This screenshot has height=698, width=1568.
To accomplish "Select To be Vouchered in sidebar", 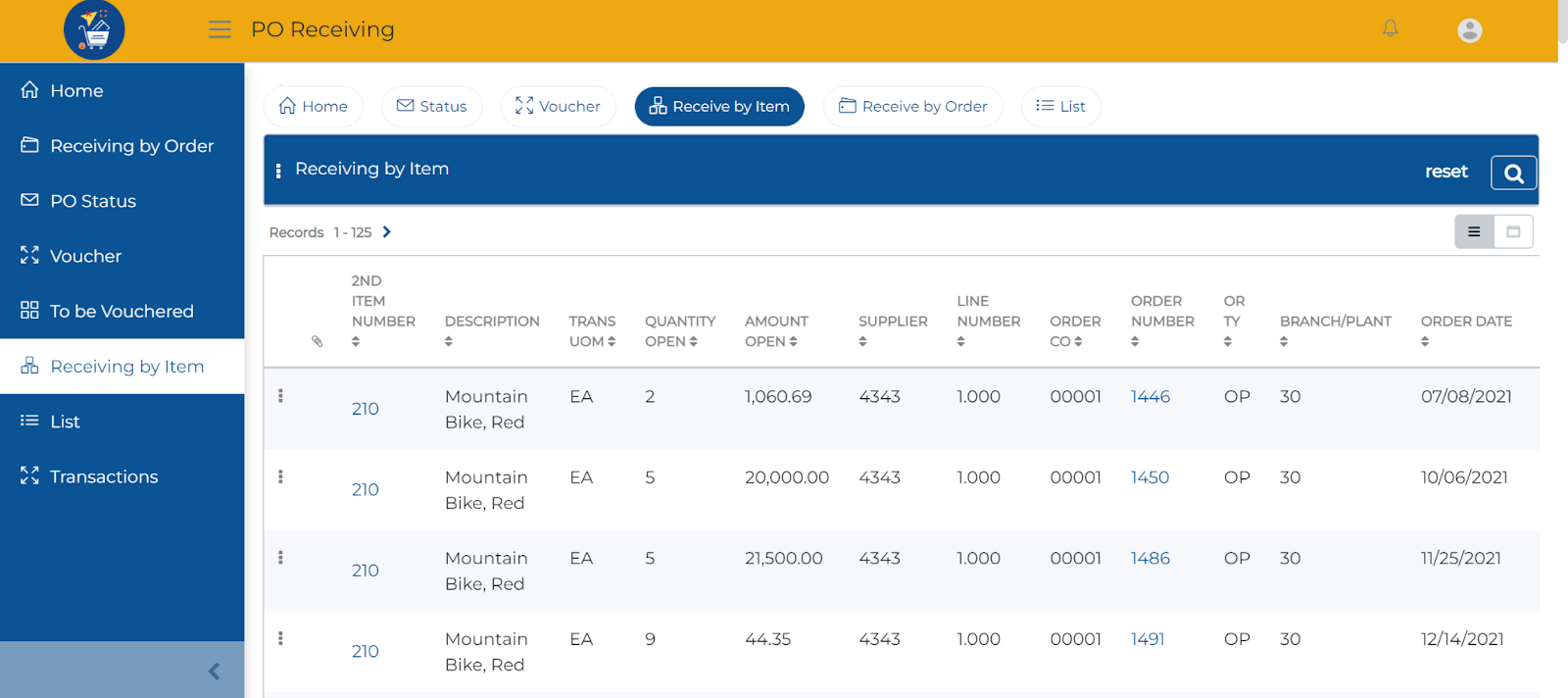I will pyautogui.click(x=122, y=311).
